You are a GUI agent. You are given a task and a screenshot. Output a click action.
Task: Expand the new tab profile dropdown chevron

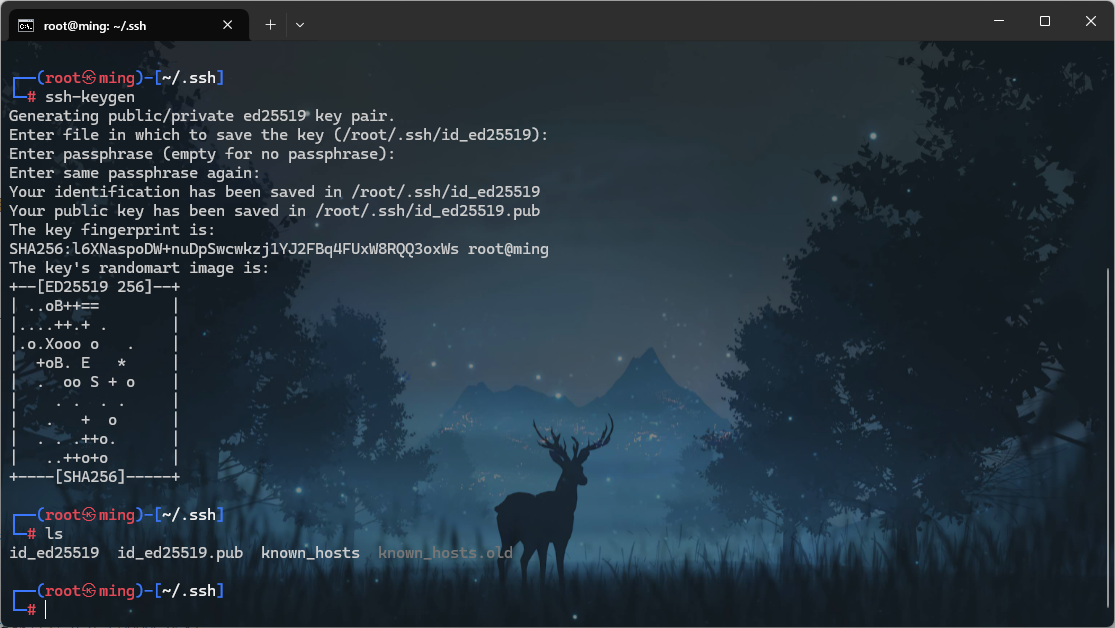coord(300,25)
